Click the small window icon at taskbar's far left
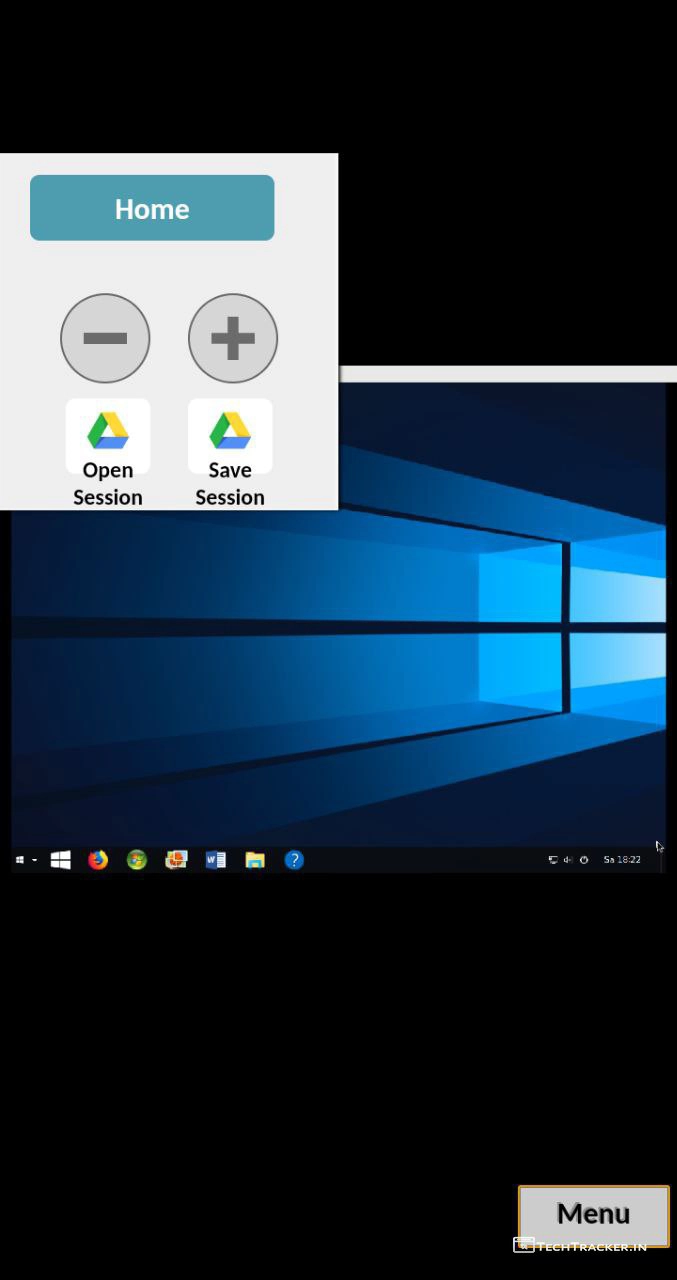The height and width of the screenshot is (1280, 677). pos(20,860)
